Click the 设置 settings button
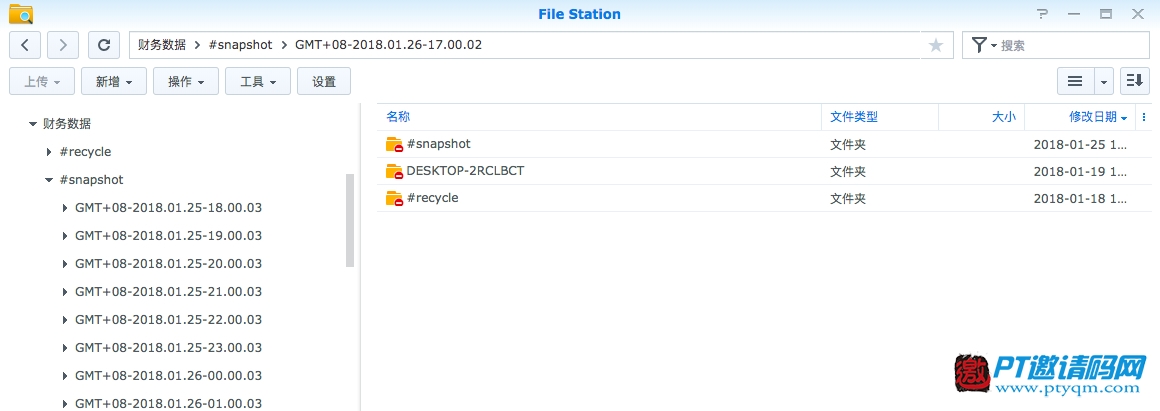This screenshot has height=411, width=1160. point(324,81)
